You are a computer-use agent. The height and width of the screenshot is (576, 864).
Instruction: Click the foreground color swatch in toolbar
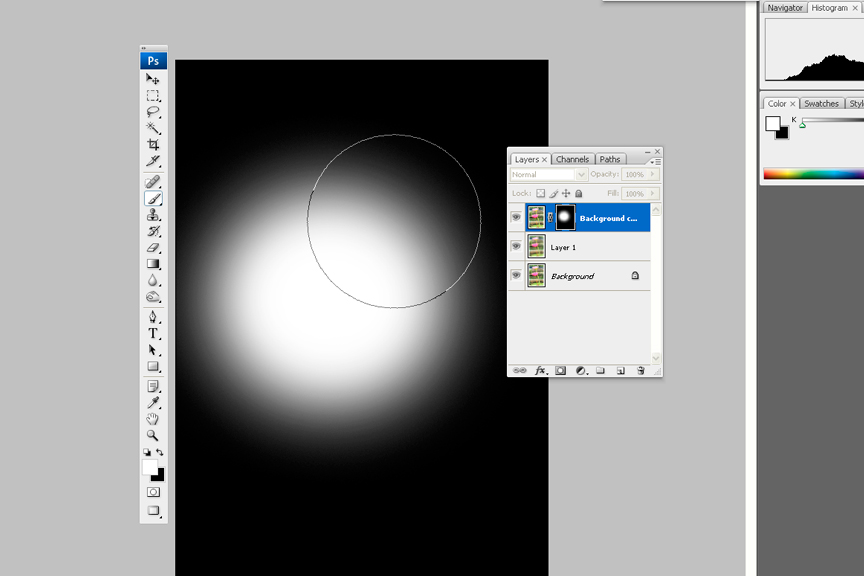pos(151,467)
